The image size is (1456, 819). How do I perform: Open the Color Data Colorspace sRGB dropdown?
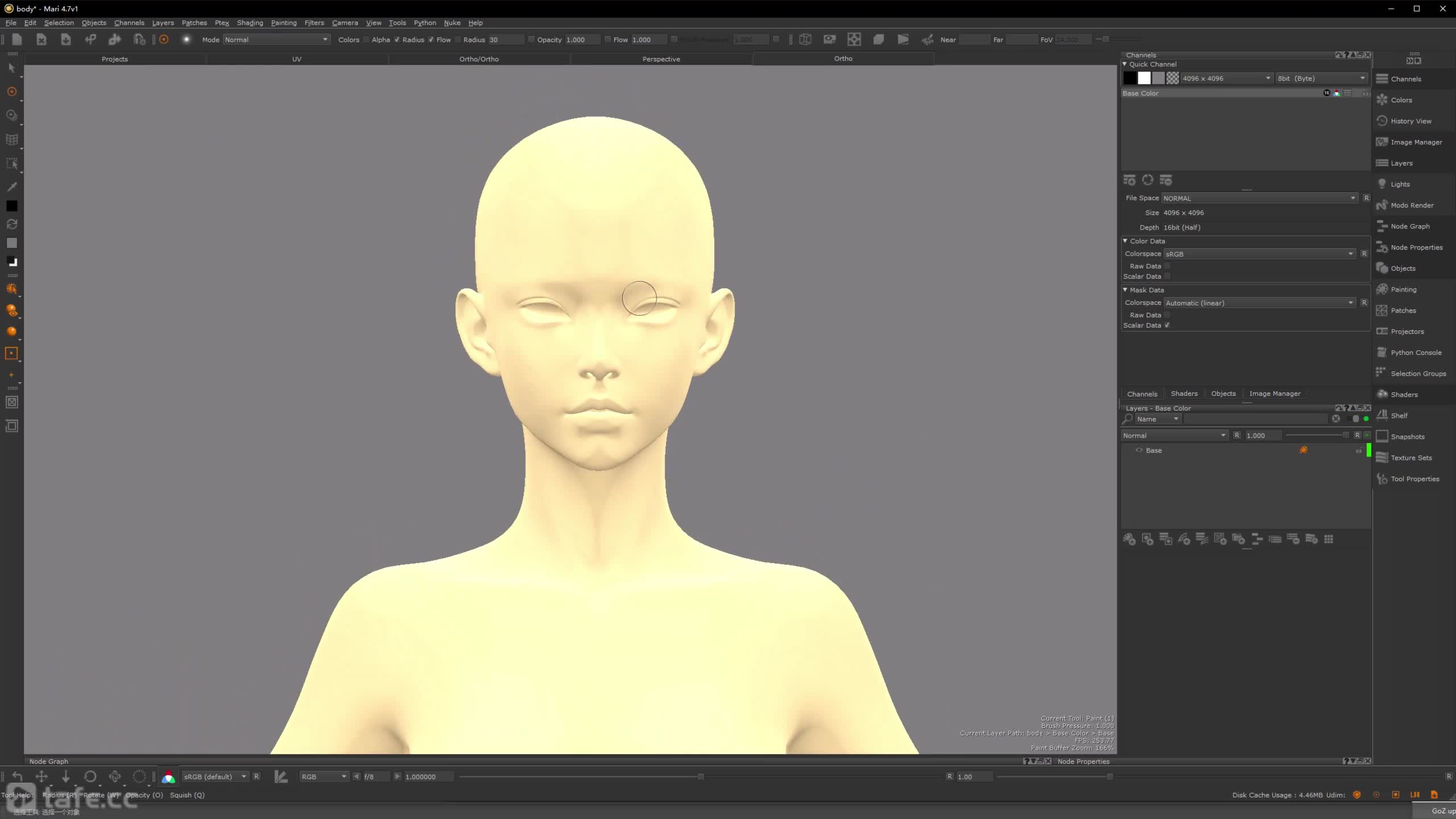(x=1259, y=254)
